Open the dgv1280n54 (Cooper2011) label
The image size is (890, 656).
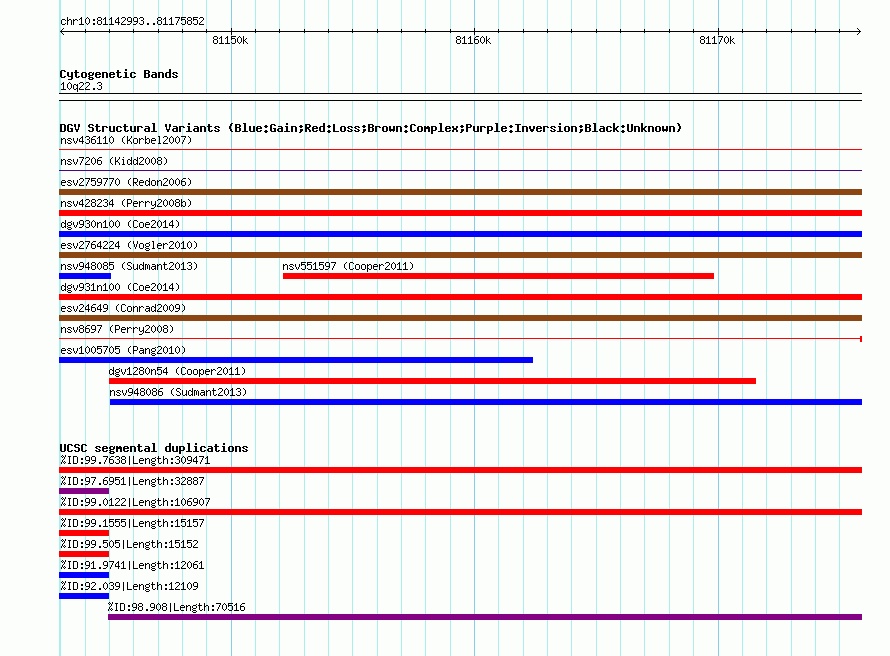(x=177, y=371)
